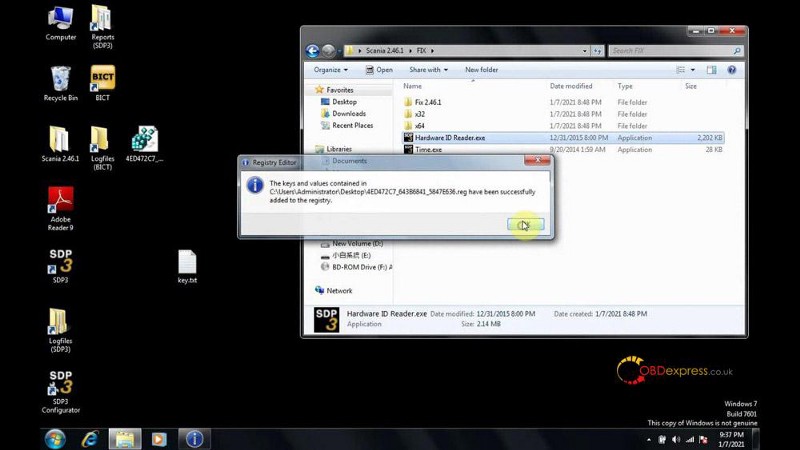
Task: Click the Show desktop button
Action: click(756, 439)
